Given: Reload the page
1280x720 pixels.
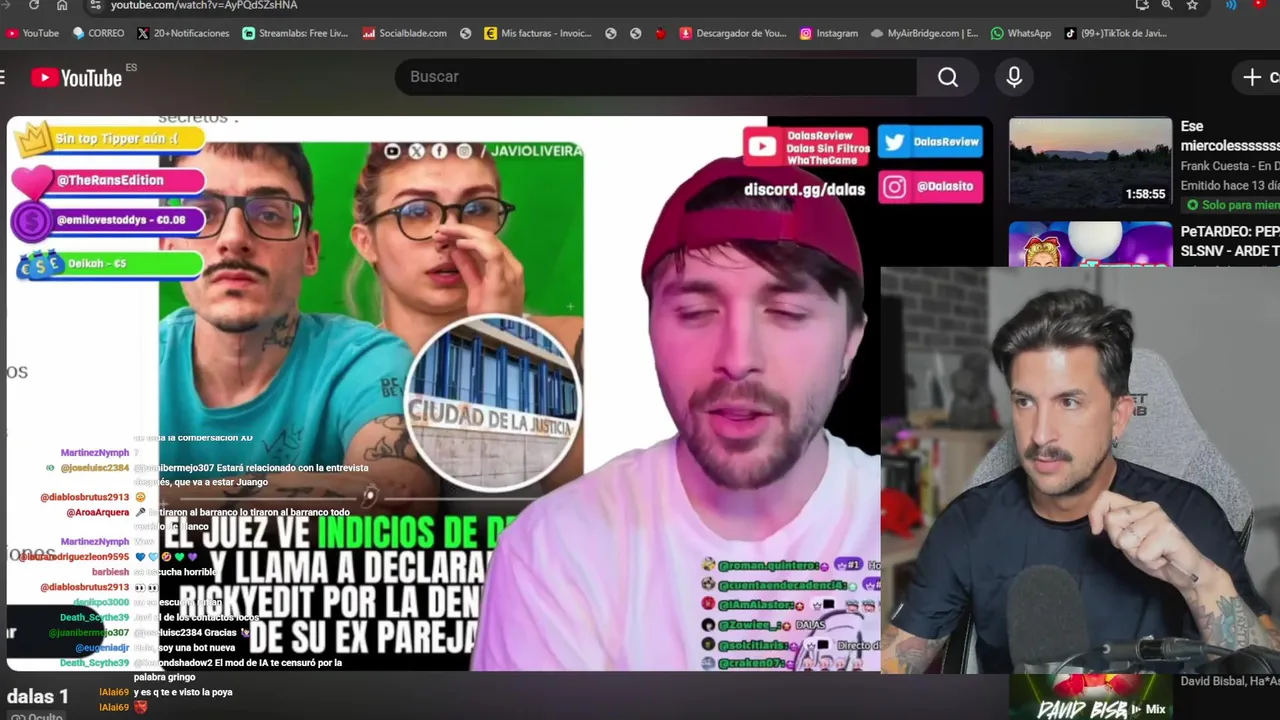Looking at the screenshot, I should point(33,5).
